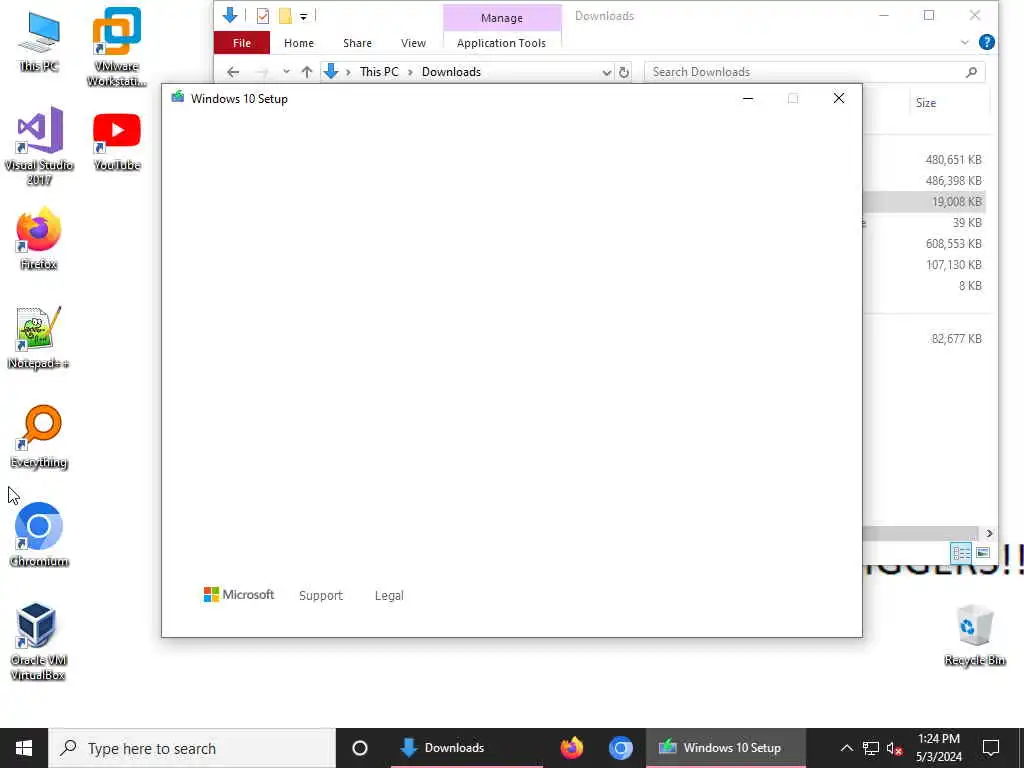The image size is (1024, 768).
Task: Switch to Chromium in the taskbar
Action: [x=620, y=748]
